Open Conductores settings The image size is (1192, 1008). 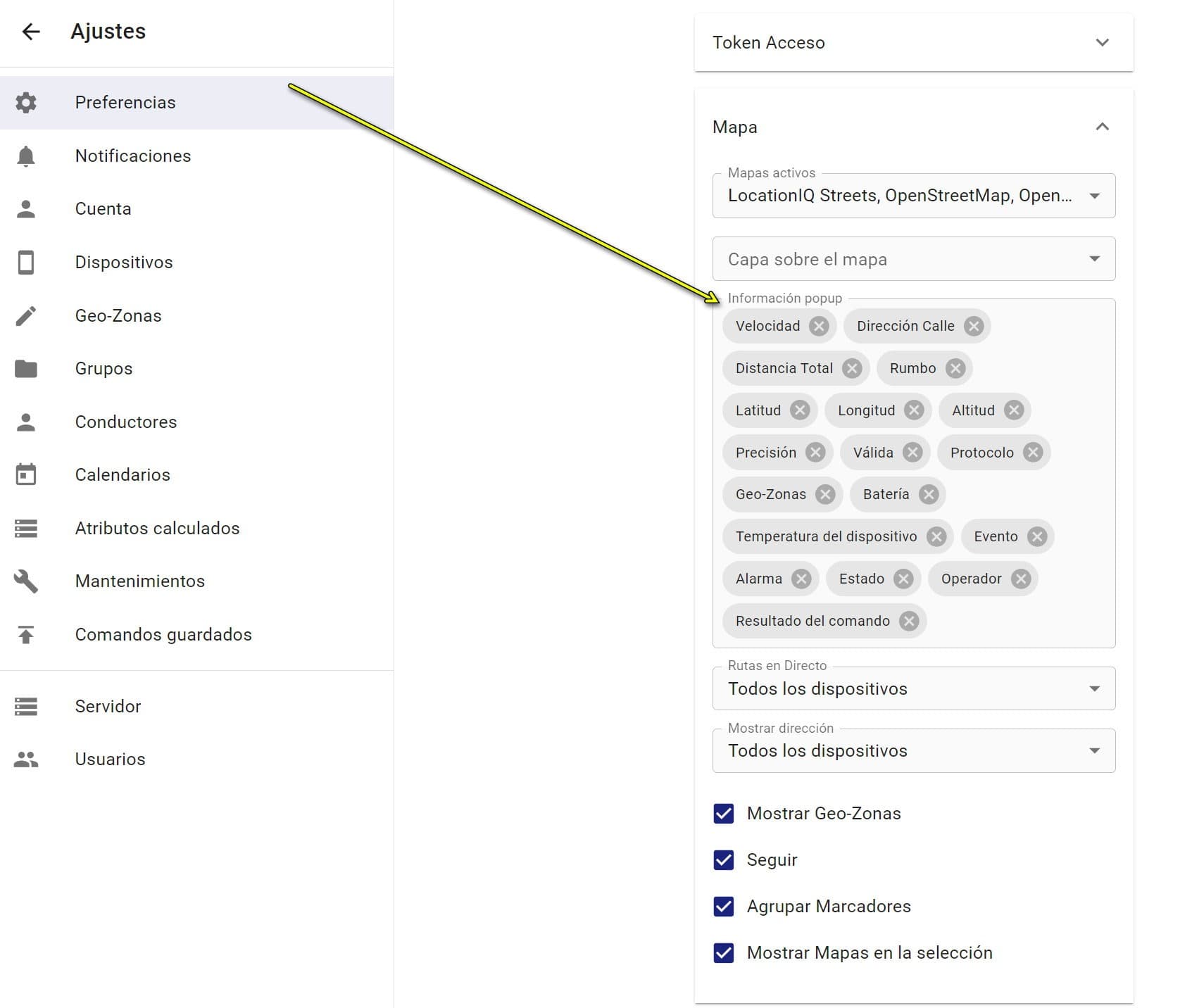(x=196, y=422)
